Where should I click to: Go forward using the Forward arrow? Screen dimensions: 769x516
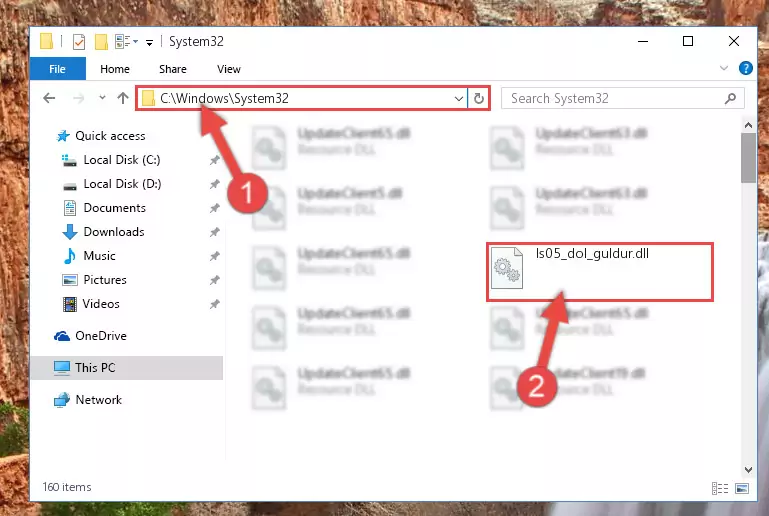pos(78,98)
